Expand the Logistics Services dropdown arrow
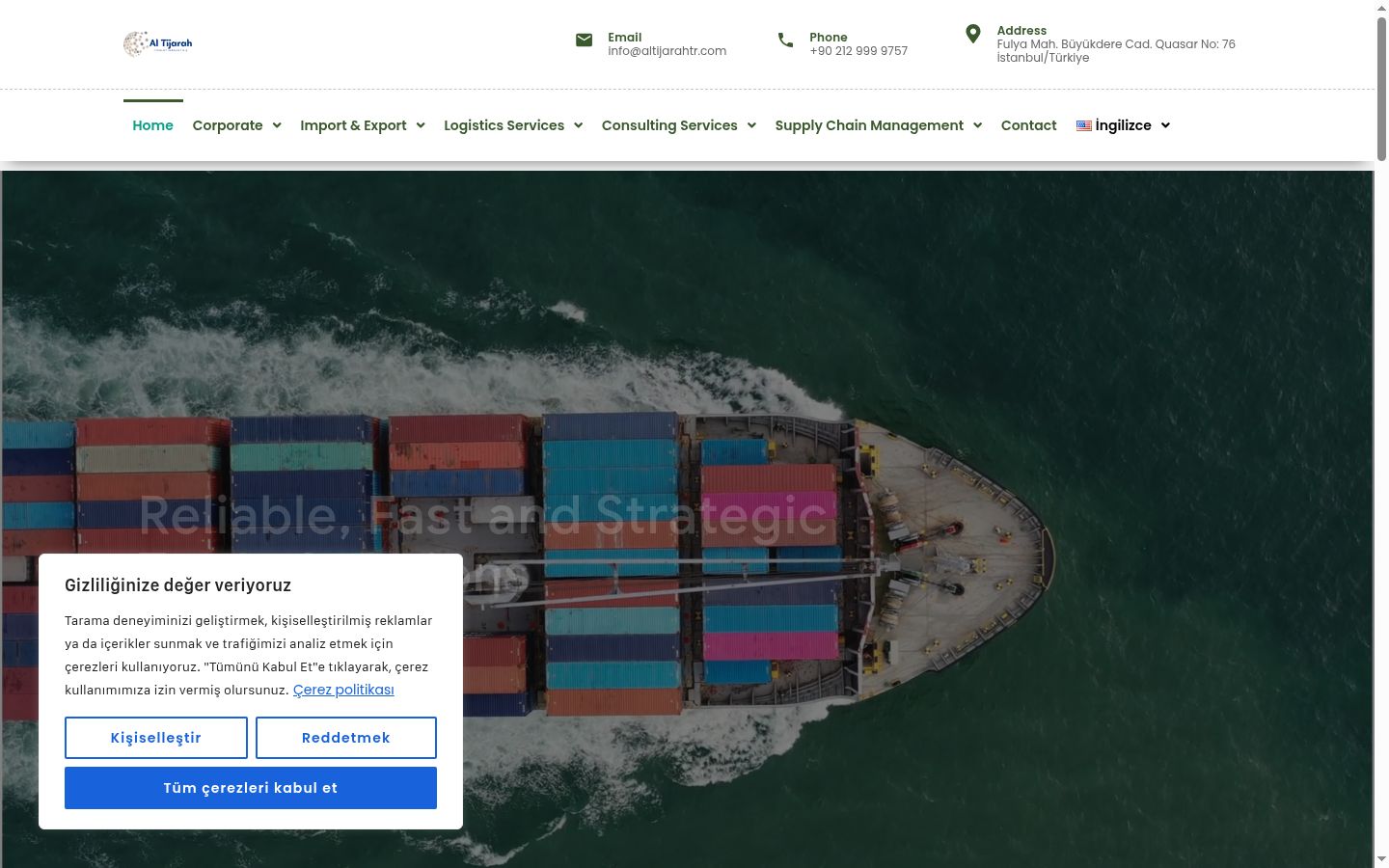 click(578, 125)
